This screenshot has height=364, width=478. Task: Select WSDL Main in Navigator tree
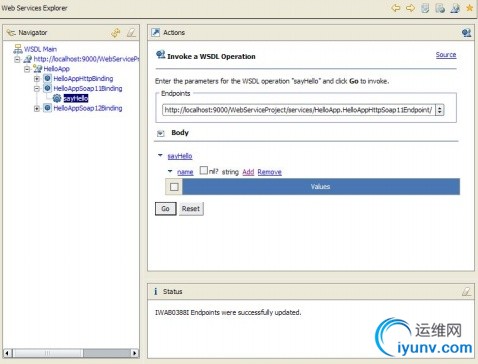coord(40,49)
